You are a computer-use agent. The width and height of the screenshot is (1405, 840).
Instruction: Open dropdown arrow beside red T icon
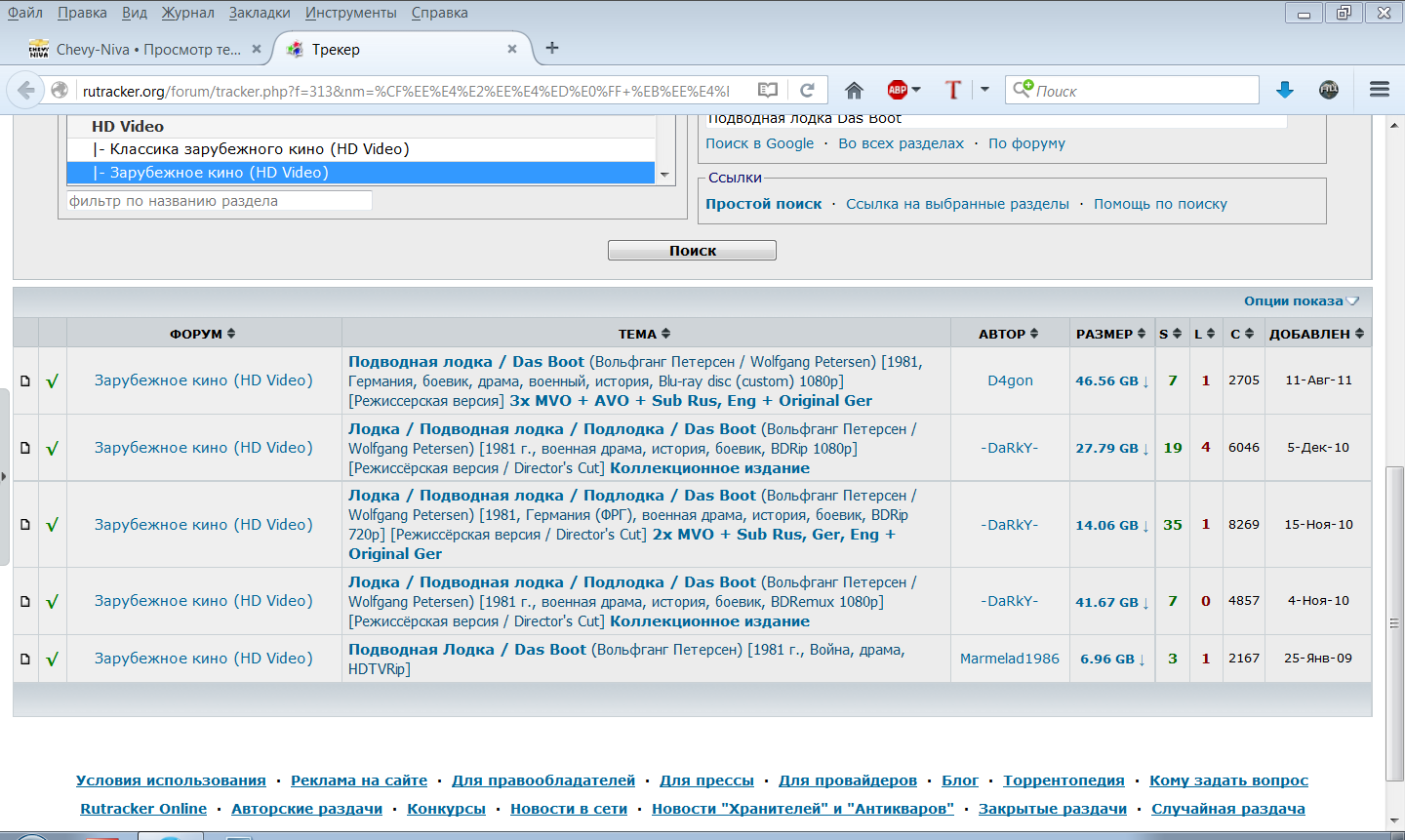click(984, 90)
